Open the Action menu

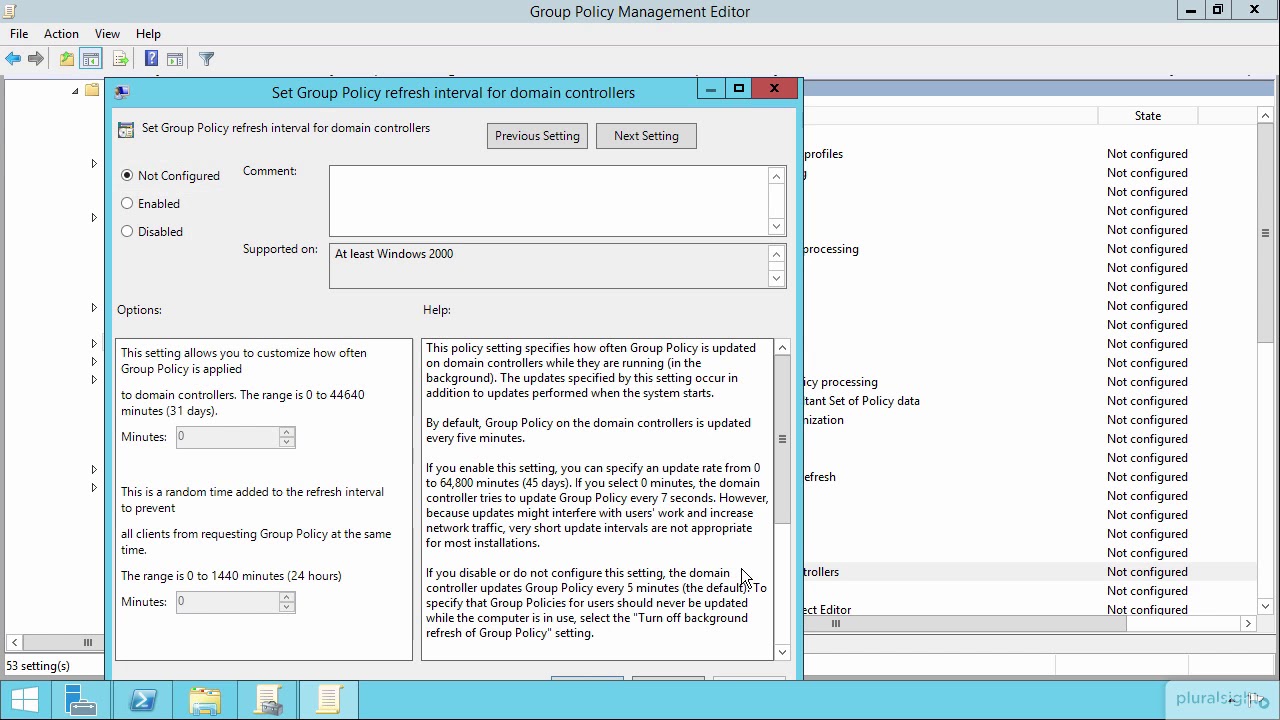click(61, 33)
